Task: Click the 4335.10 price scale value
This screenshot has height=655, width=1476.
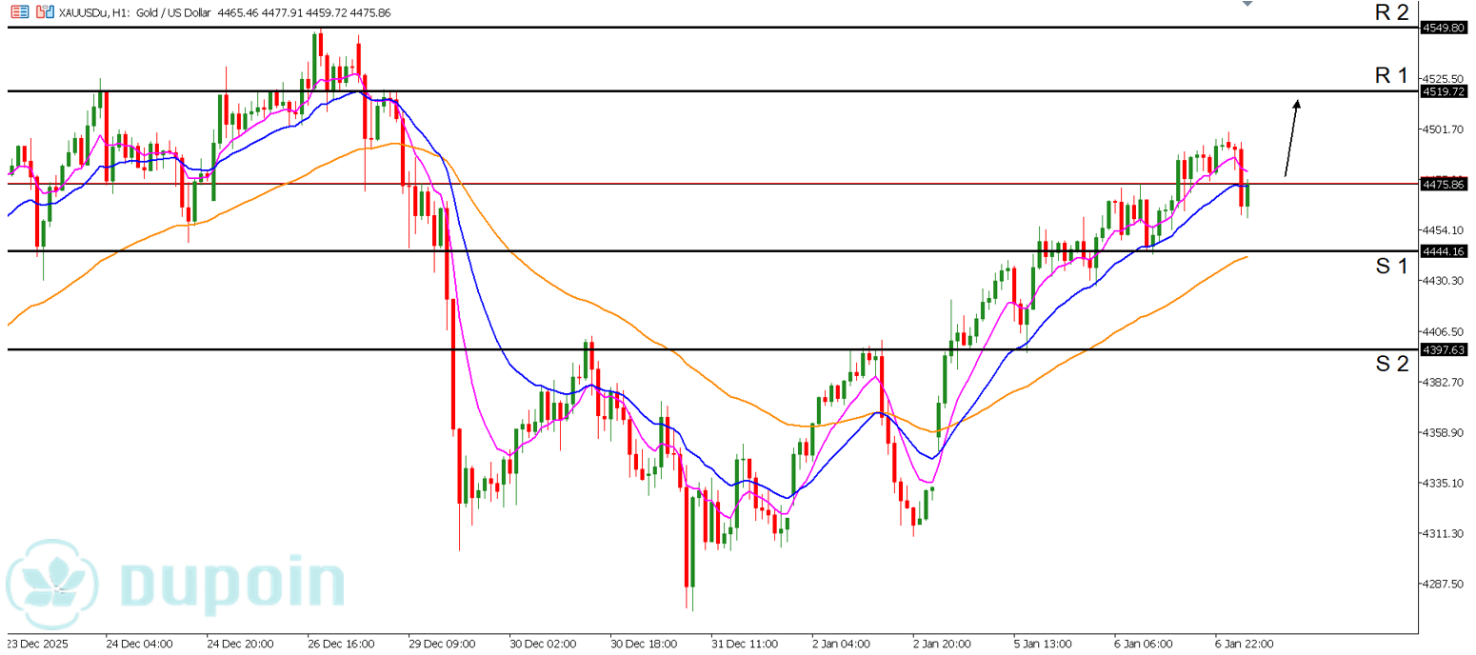Action: tap(1443, 483)
